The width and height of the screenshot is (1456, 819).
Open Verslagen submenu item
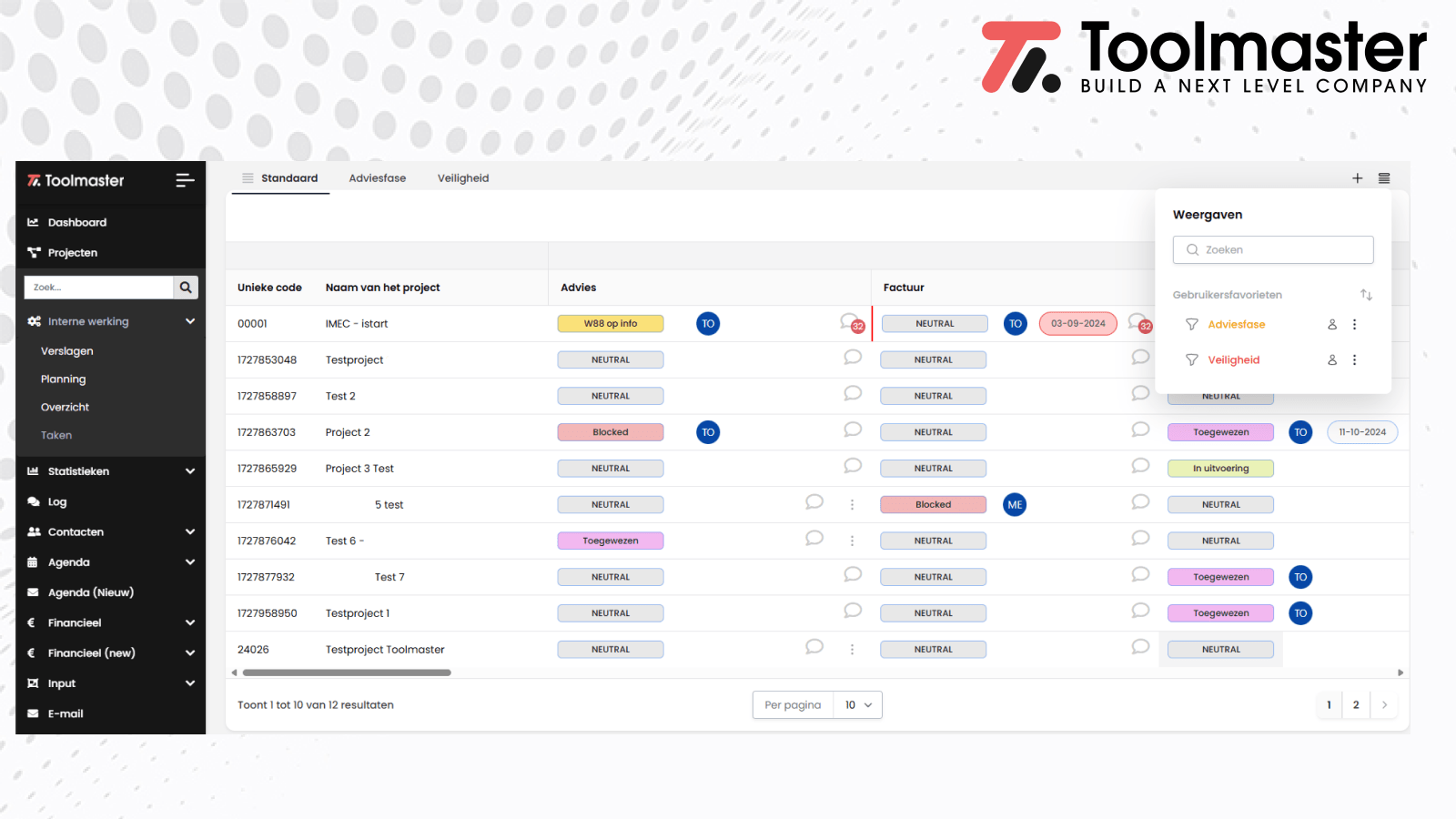pos(67,351)
